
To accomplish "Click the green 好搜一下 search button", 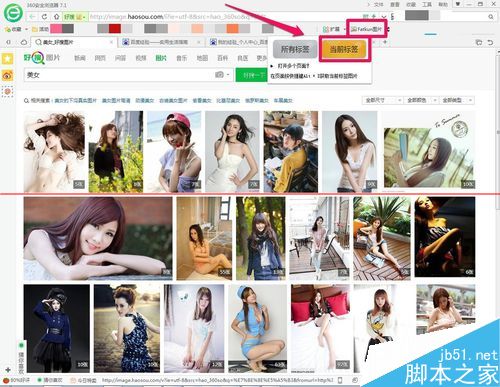I will click(x=252, y=75).
